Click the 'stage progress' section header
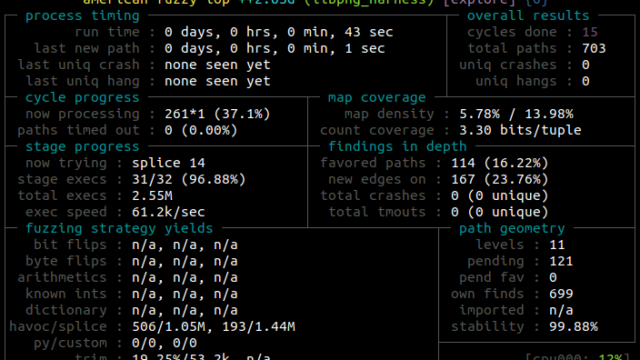The height and width of the screenshot is (360, 640). coord(82,147)
